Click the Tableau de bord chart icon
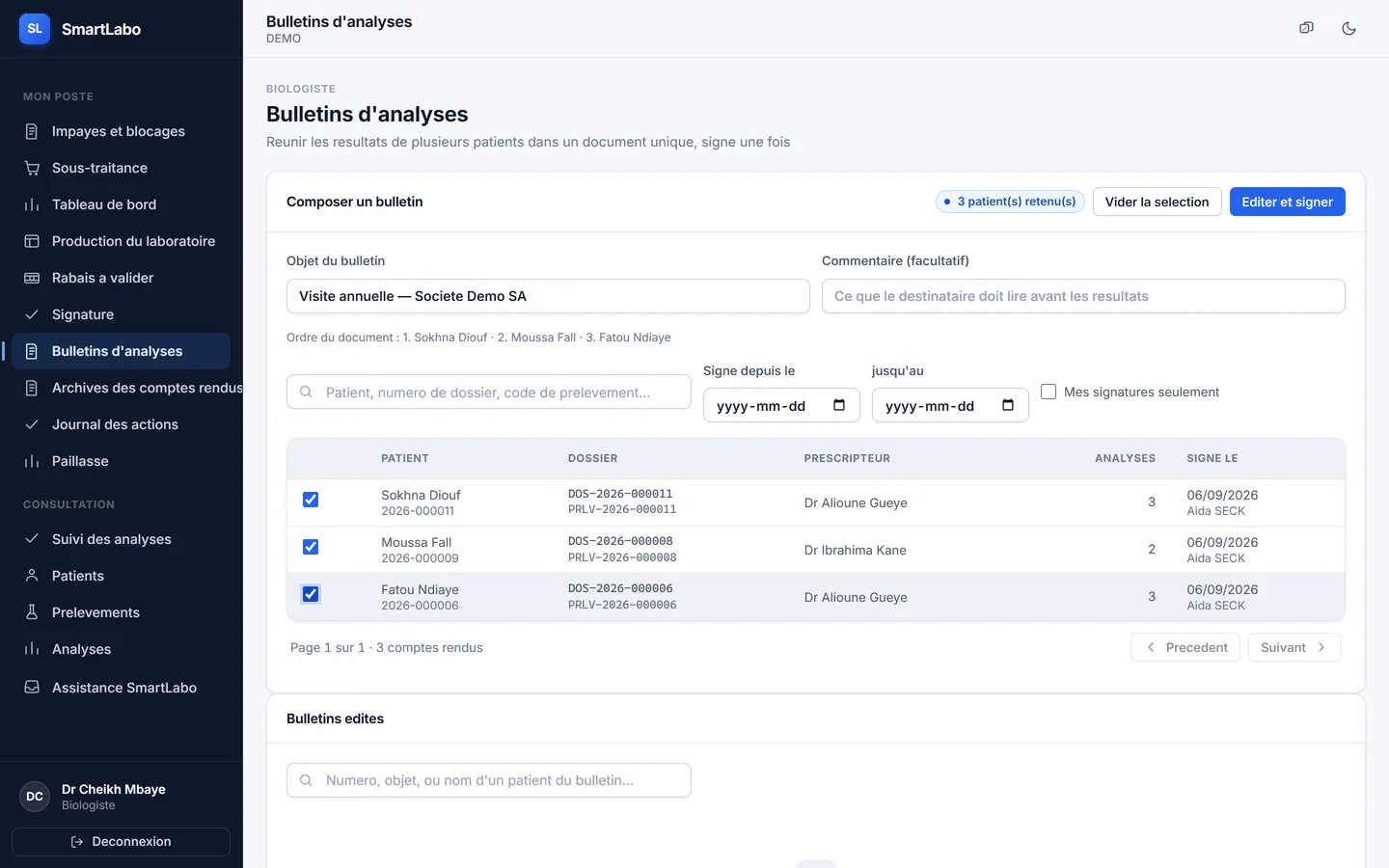 click(32, 204)
